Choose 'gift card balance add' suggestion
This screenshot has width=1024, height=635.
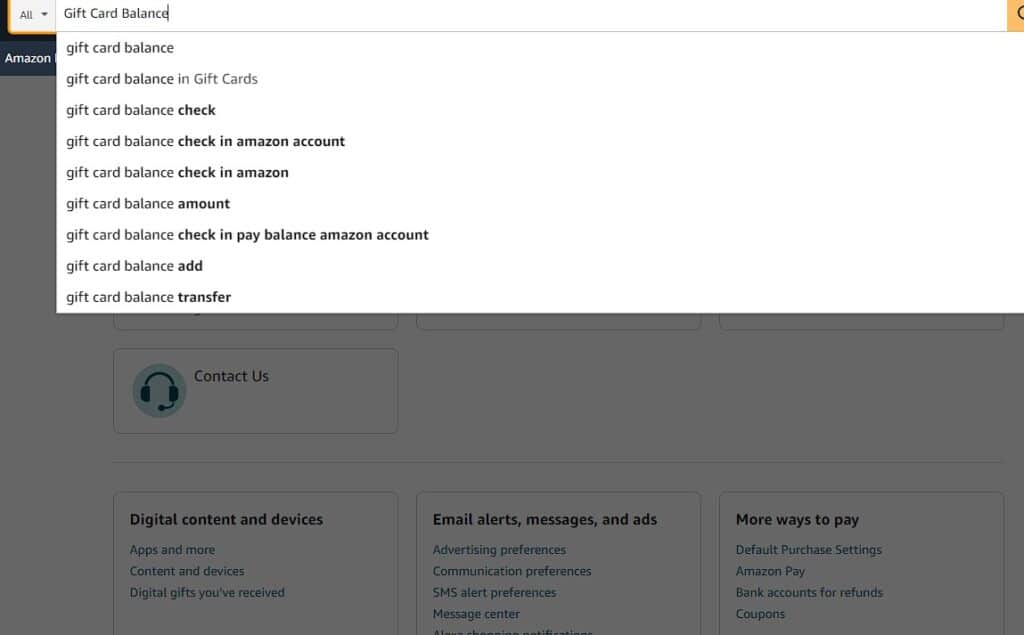(134, 266)
